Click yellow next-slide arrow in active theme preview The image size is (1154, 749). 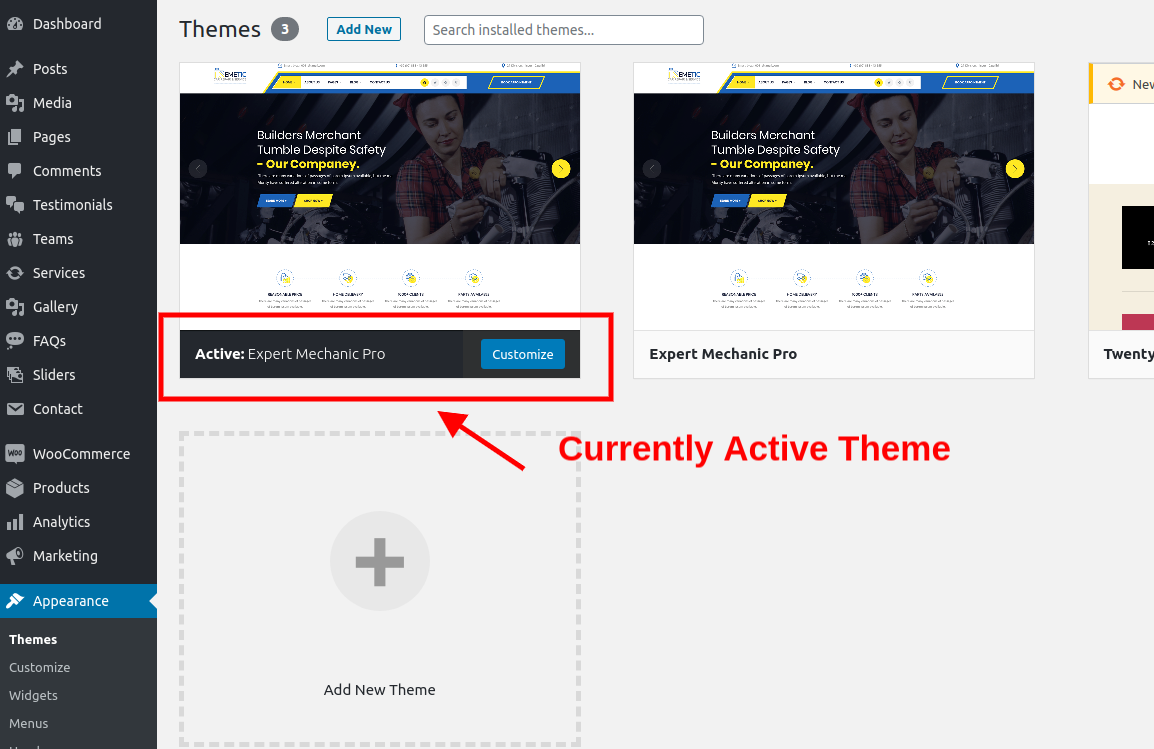click(561, 168)
